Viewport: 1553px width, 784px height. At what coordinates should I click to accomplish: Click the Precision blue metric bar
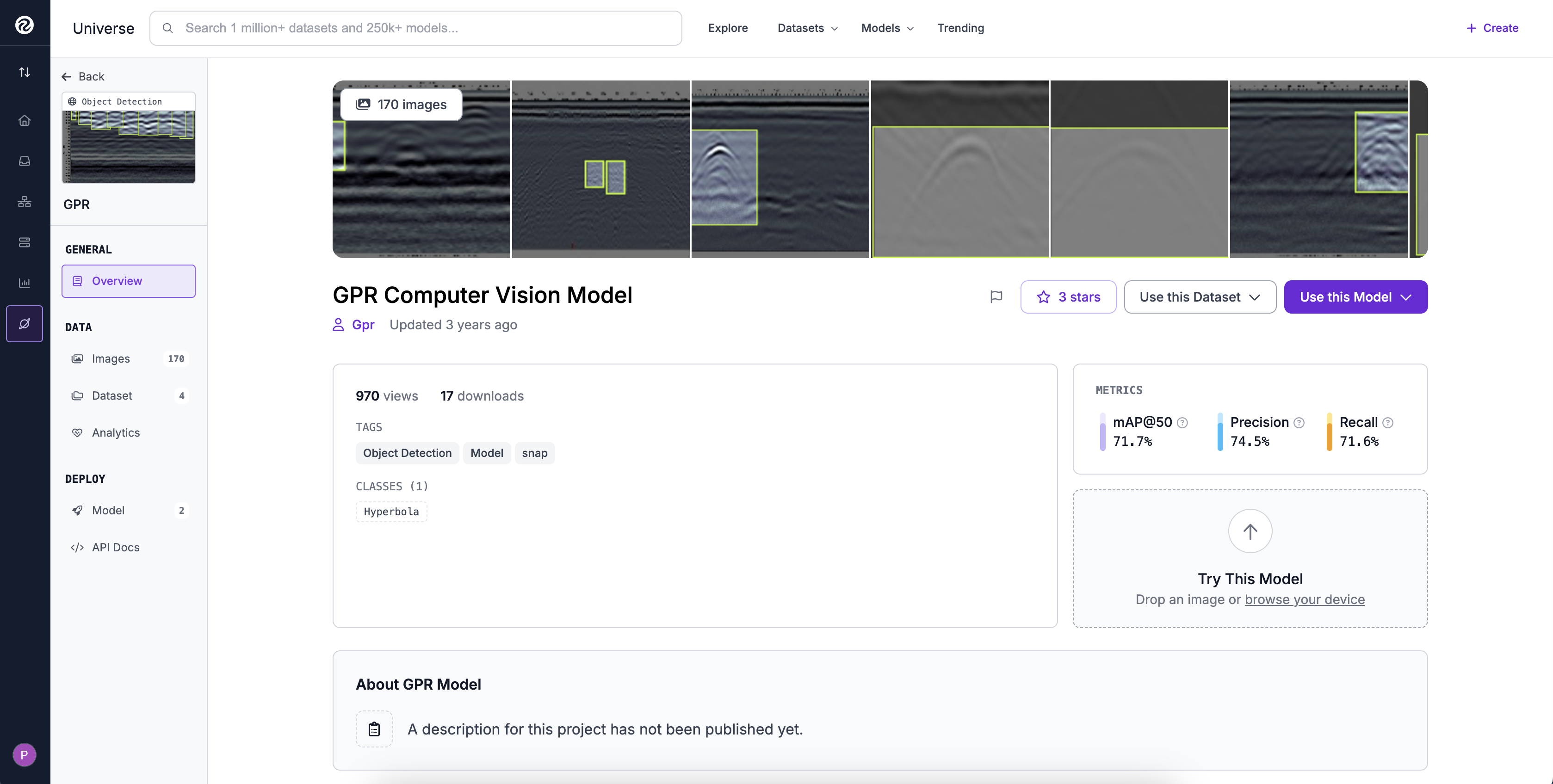1219,432
